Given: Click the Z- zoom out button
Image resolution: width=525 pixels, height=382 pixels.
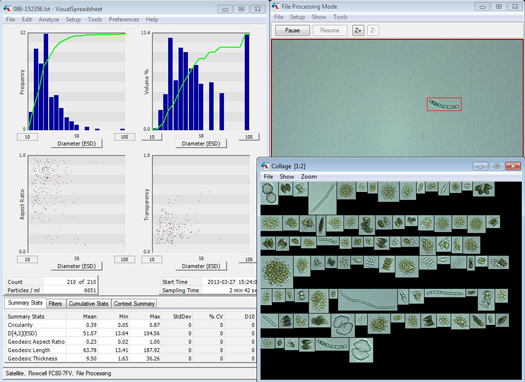Looking at the screenshot, I should [373, 30].
